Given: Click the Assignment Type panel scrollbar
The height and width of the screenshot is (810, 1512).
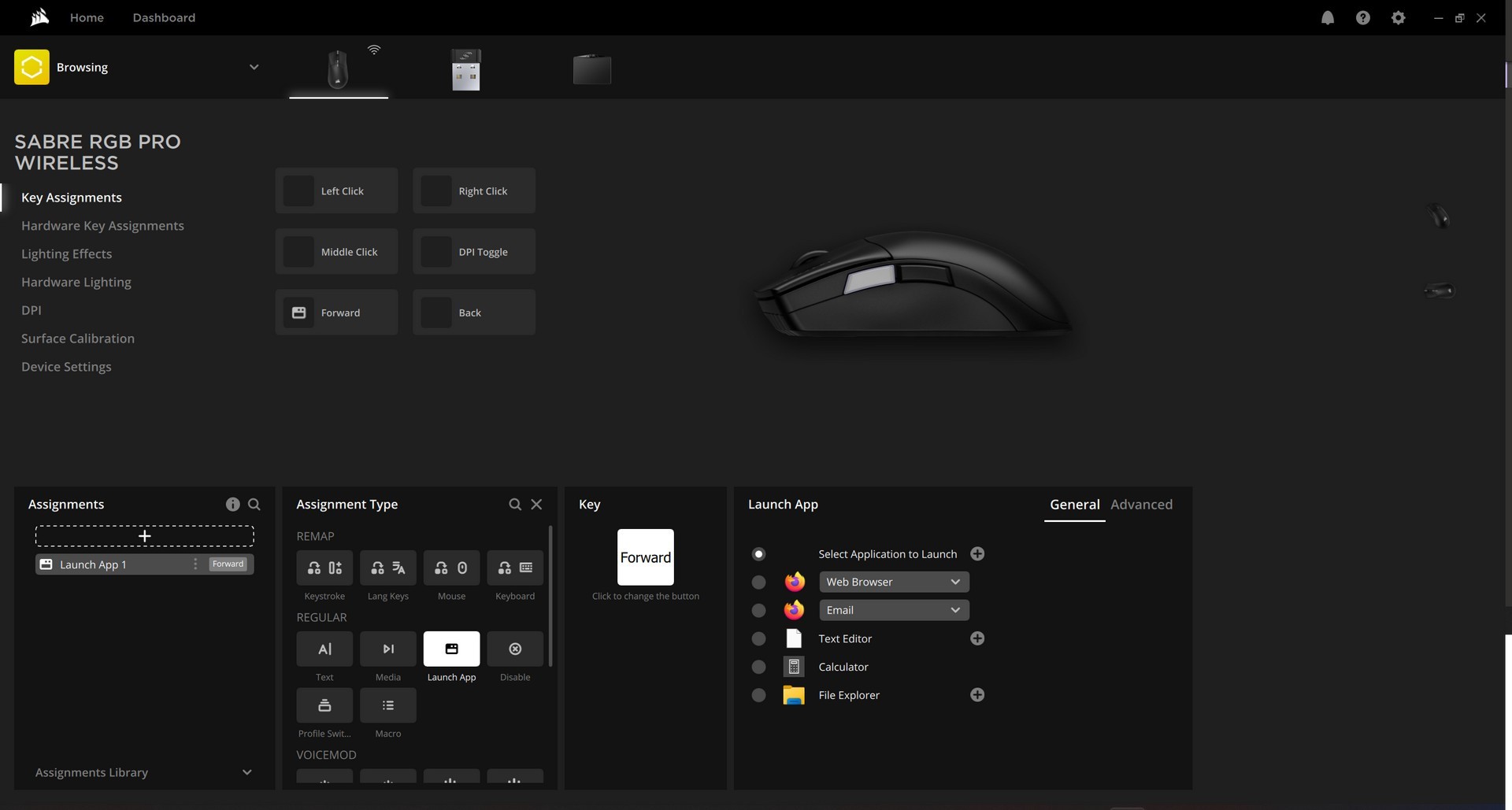Looking at the screenshot, I should pos(550,596).
